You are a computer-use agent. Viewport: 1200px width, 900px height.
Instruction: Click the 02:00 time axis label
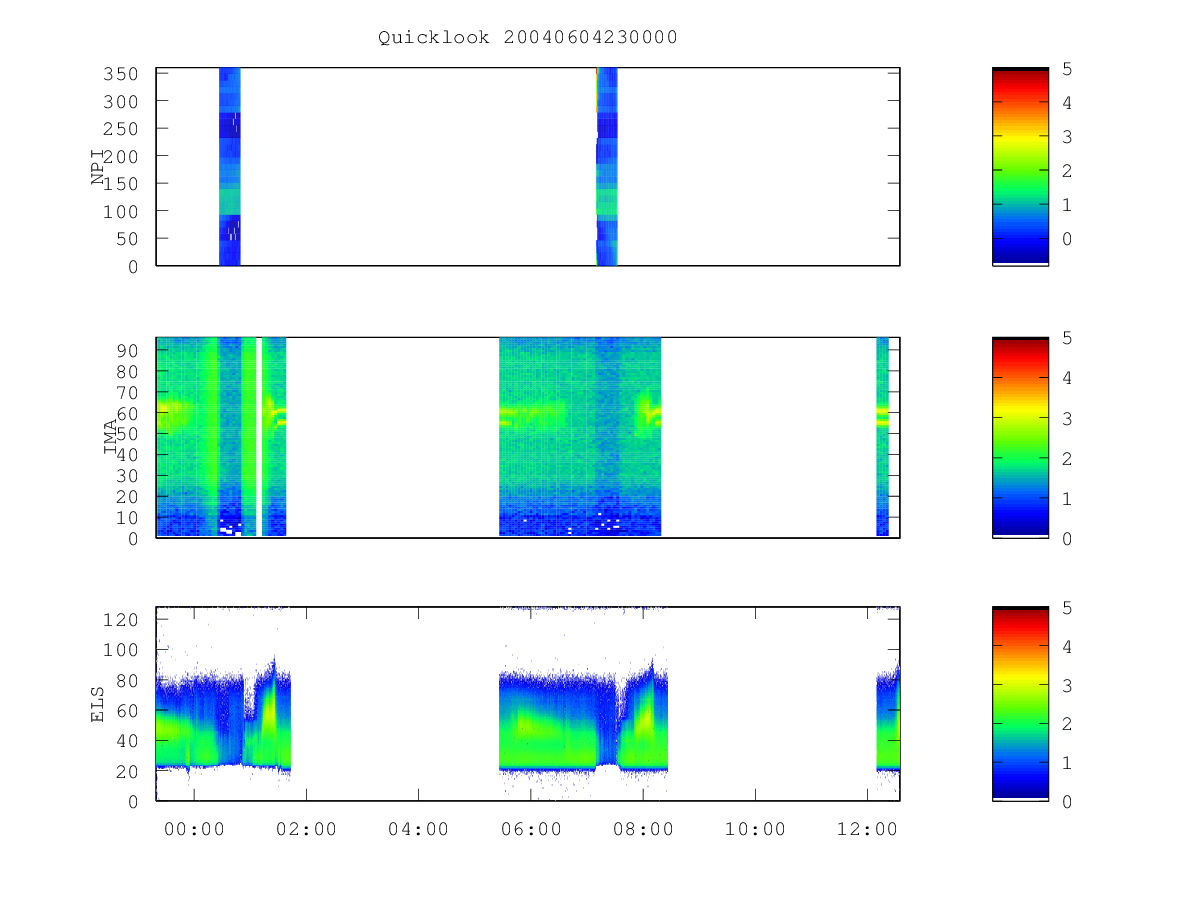306,829
